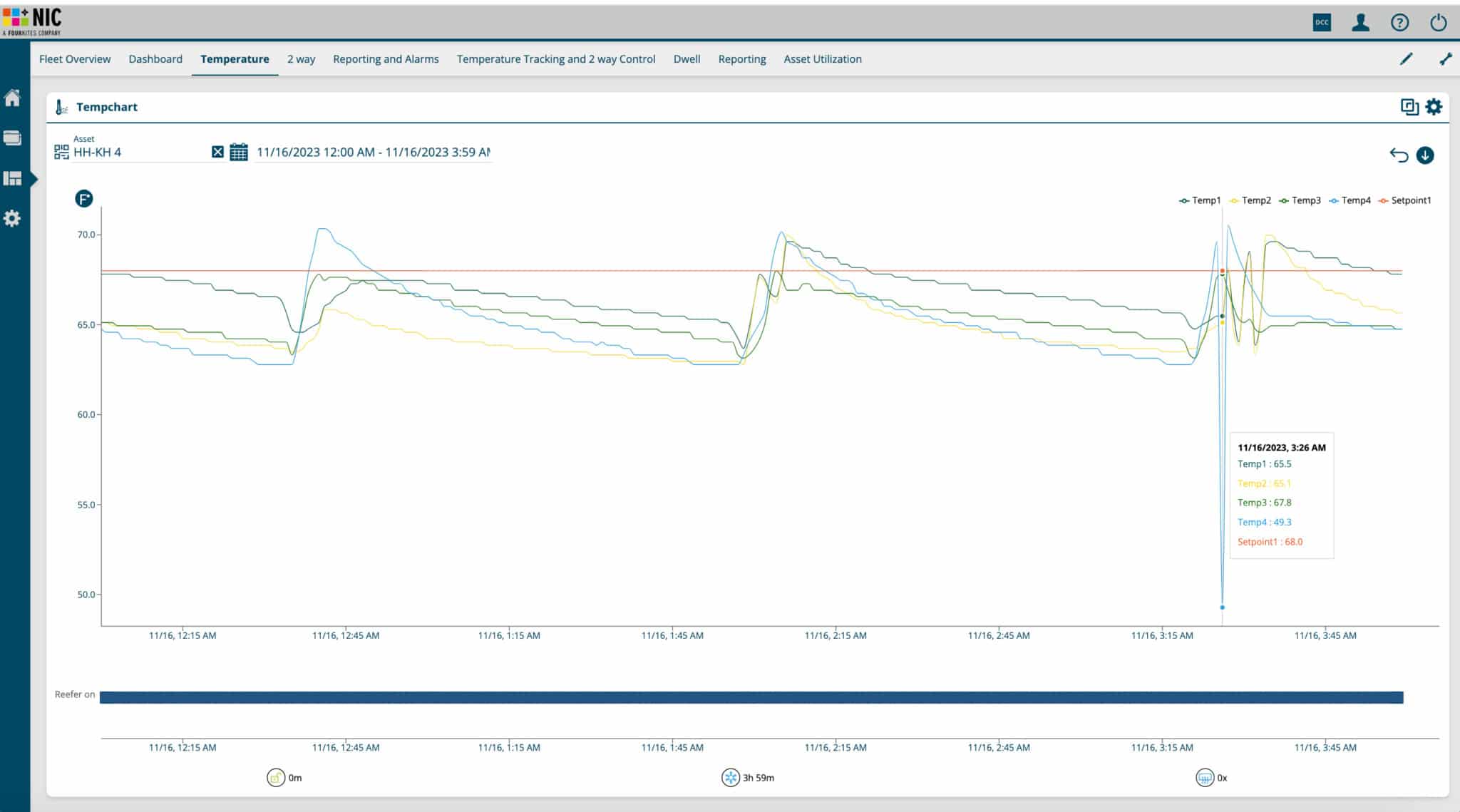Open the user profile icon
Screen dimensions: 1460x812
[x=1360, y=23]
